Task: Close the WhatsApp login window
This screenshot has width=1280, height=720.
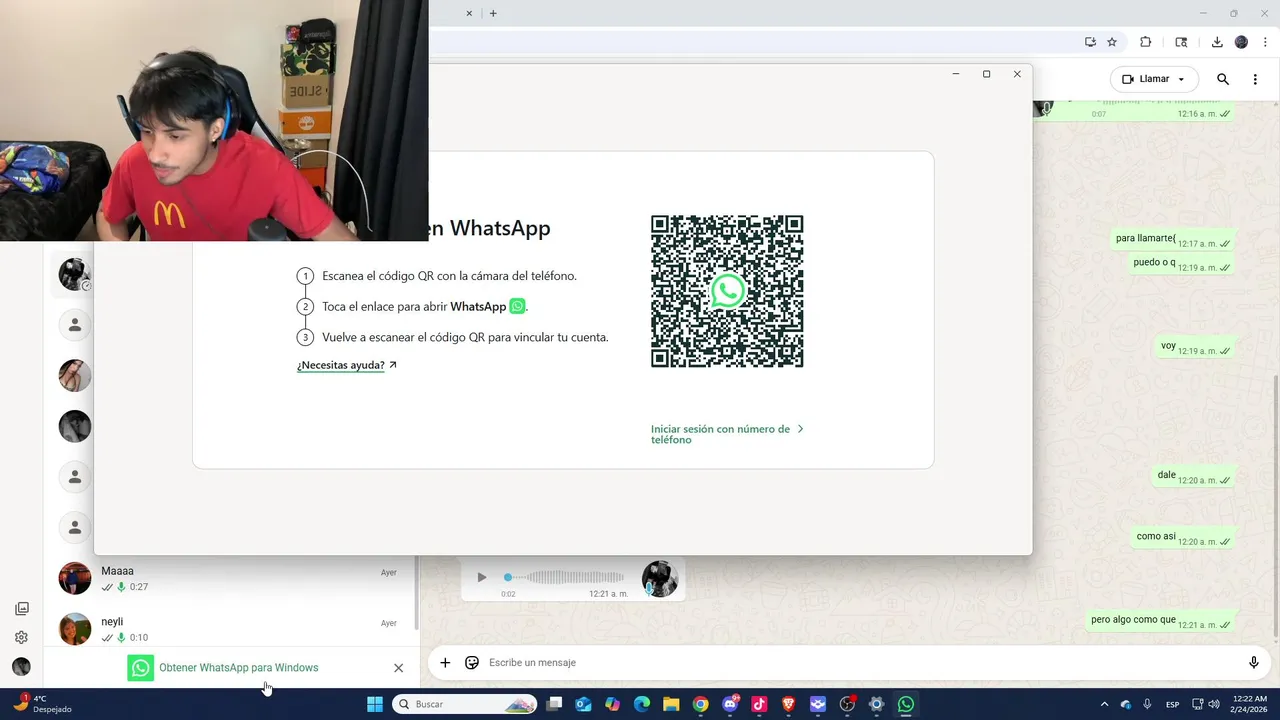Action: click(x=1017, y=74)
